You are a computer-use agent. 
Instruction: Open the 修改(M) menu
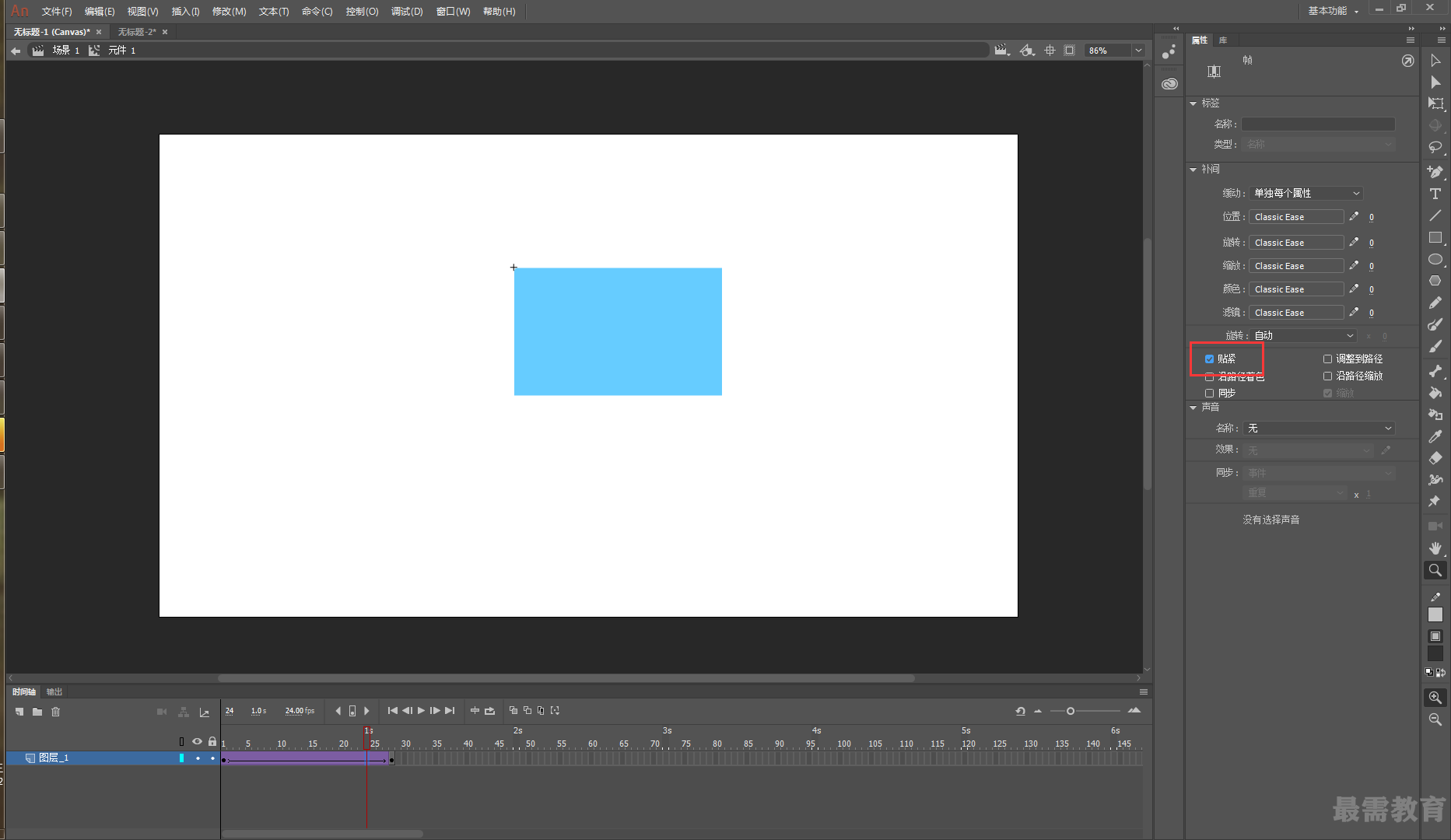[229, 12]
